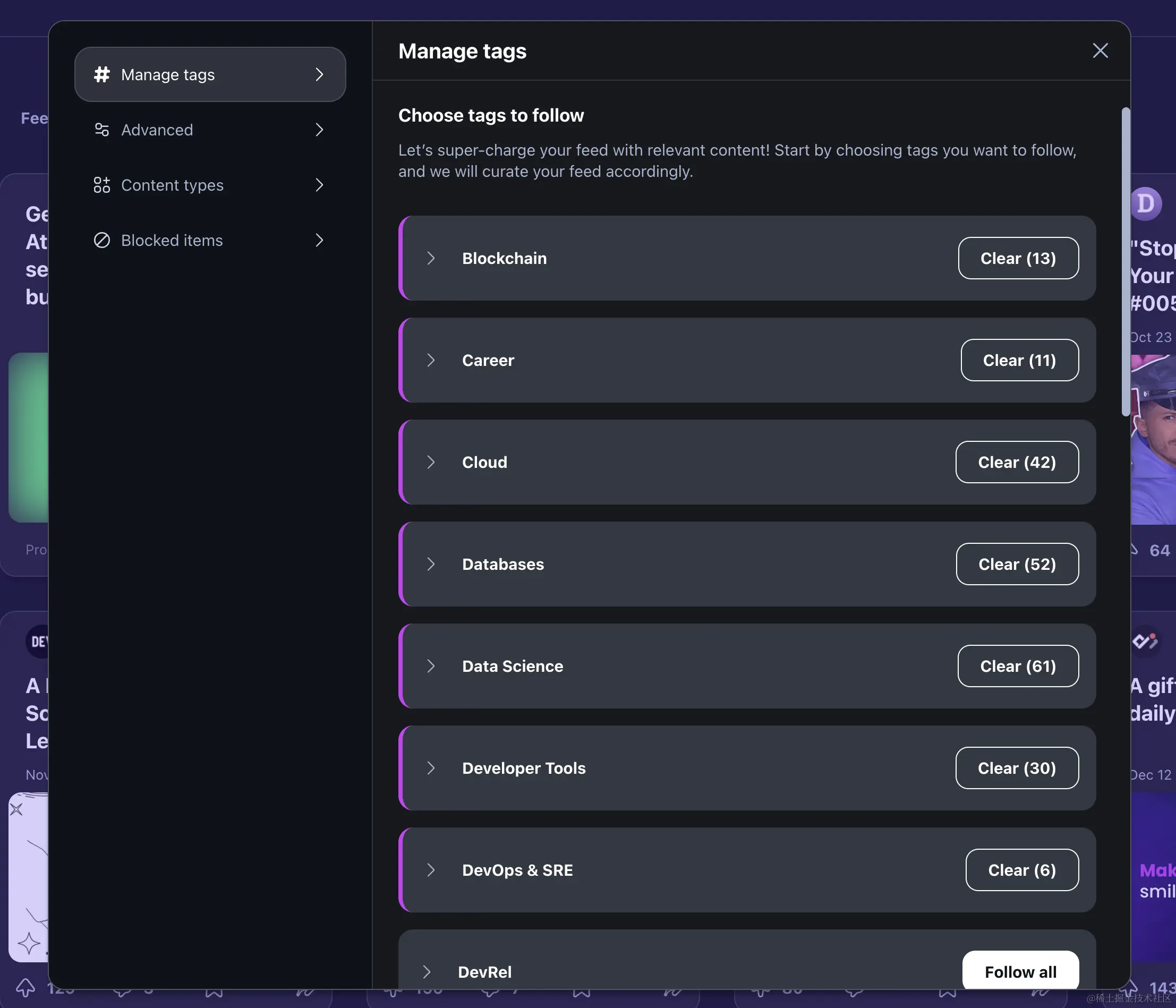Click the dialog's vertical scrollbar thumb
Viewport: 1176px width, 1008px height.
tap(1125, 261)
